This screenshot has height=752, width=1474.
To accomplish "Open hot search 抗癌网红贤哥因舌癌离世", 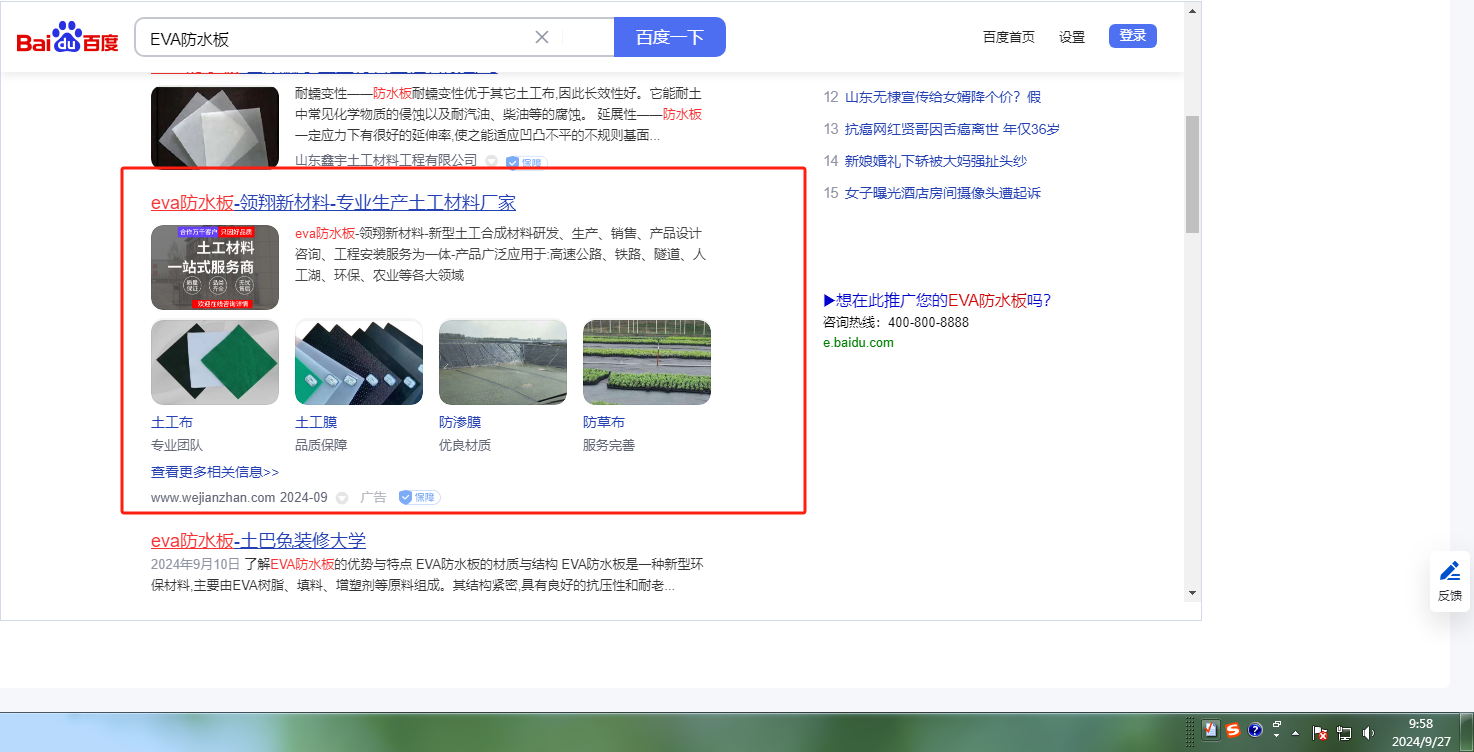I will tap(952, 129).
